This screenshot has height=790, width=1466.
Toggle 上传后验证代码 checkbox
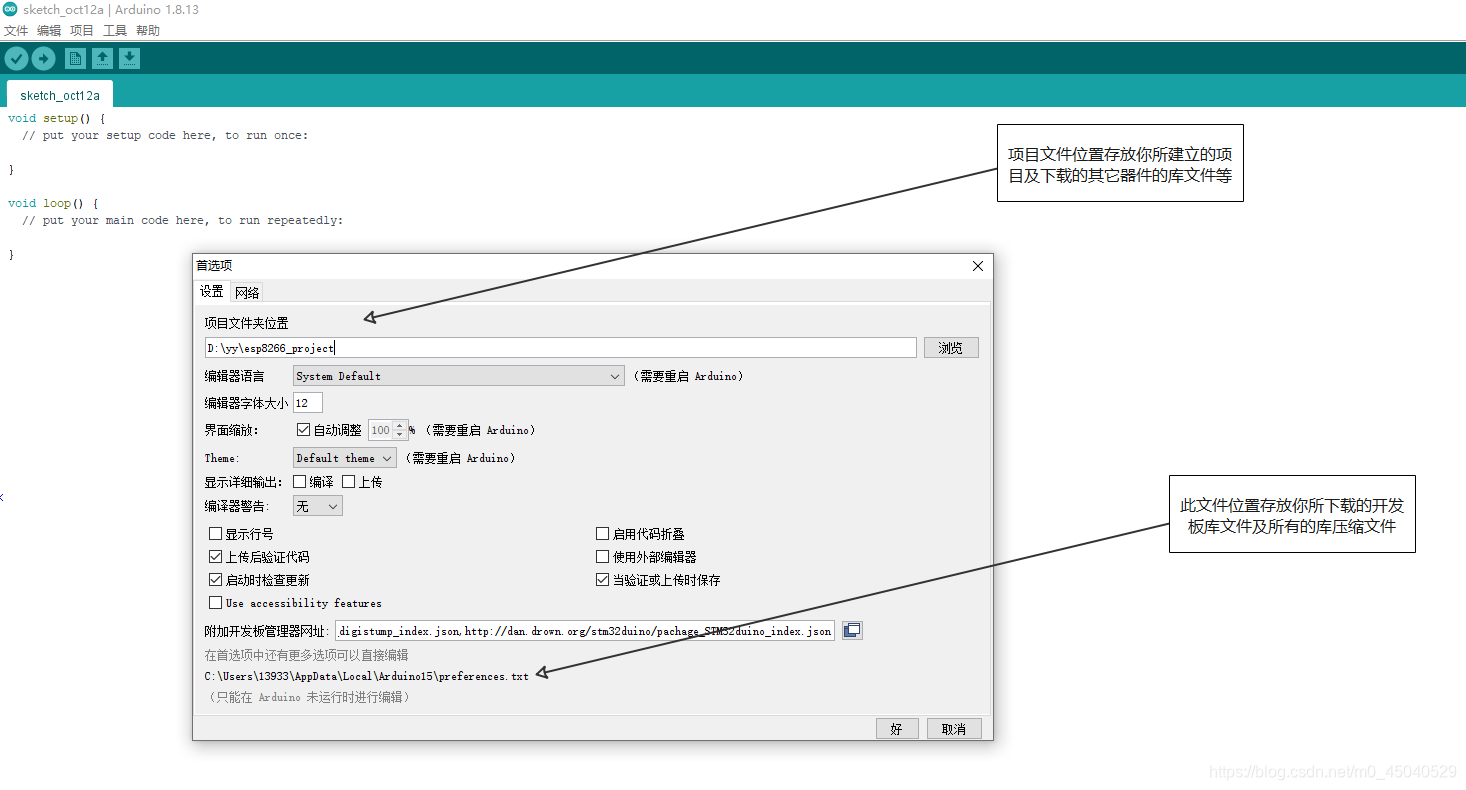click(215, 557)
